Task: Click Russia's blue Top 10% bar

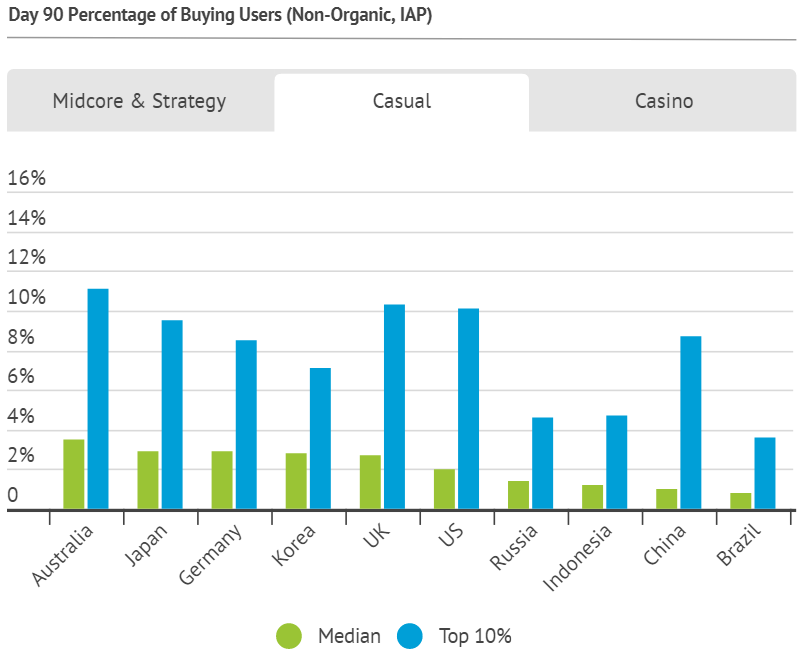Action: pos(542,463)
